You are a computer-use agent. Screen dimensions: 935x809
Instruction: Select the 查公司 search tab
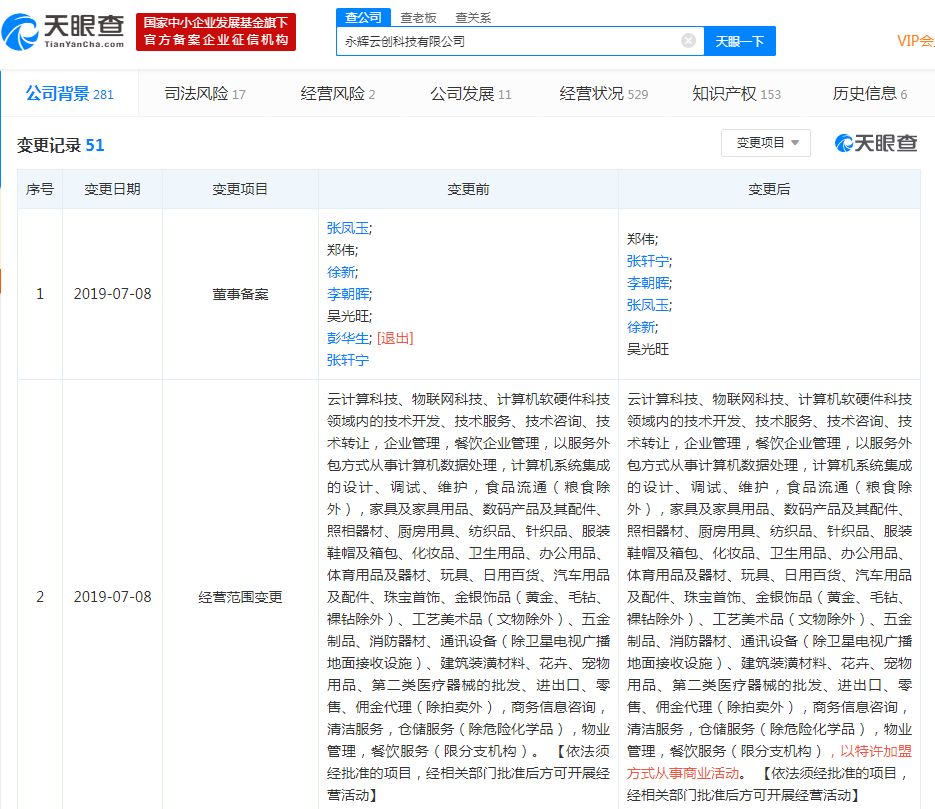[x=363, y=17]
